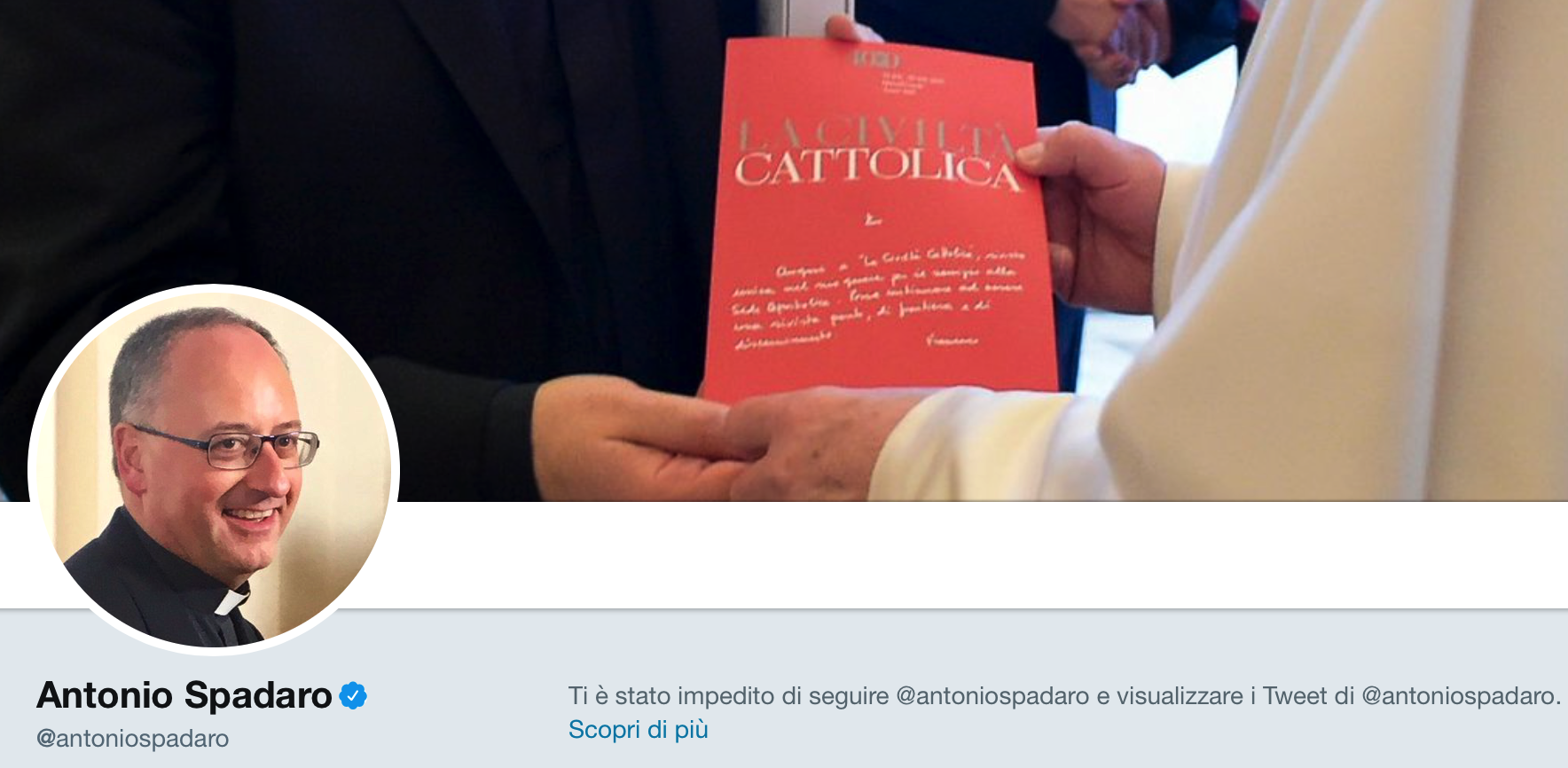Click the blue verified badge icon

[353, 696]
